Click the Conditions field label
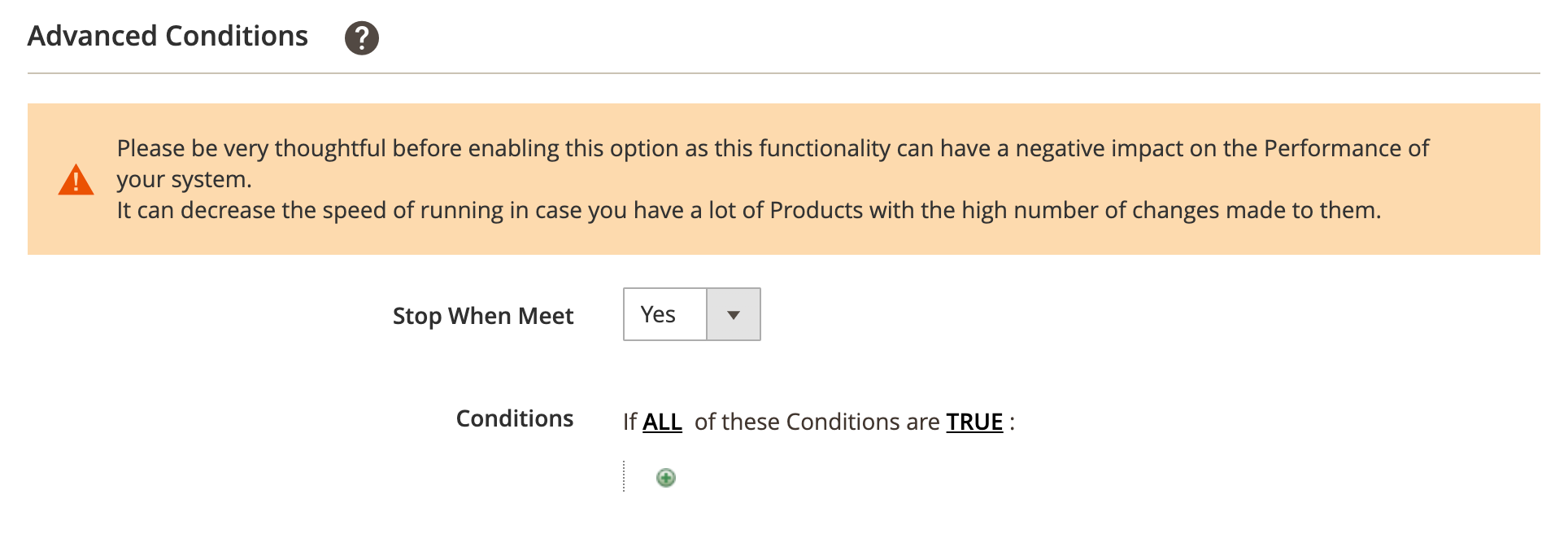Viewport: 1568px width, 534px height. click(513, 418)
